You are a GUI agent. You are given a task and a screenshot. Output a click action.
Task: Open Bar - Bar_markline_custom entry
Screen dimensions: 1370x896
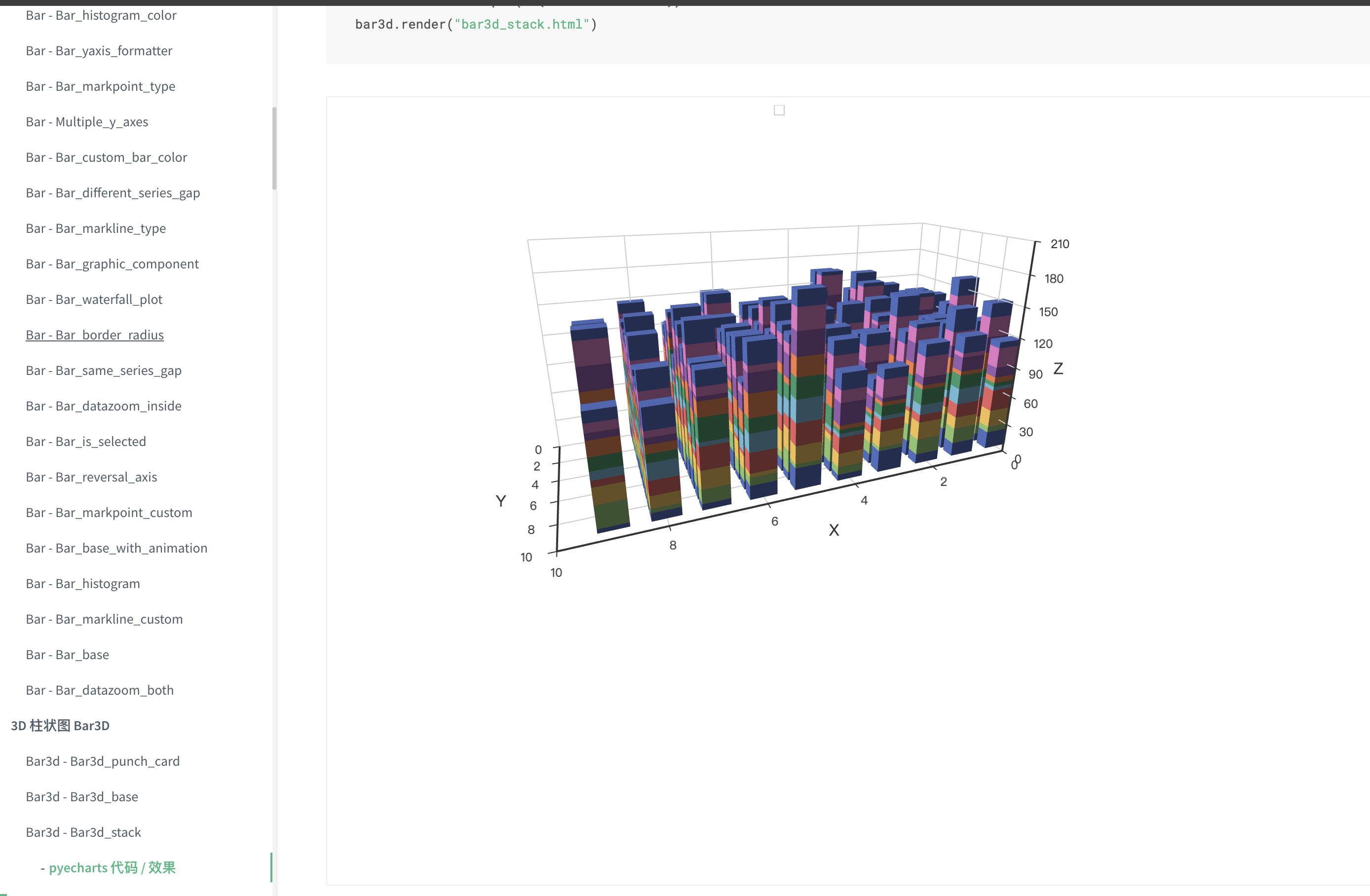104,619
